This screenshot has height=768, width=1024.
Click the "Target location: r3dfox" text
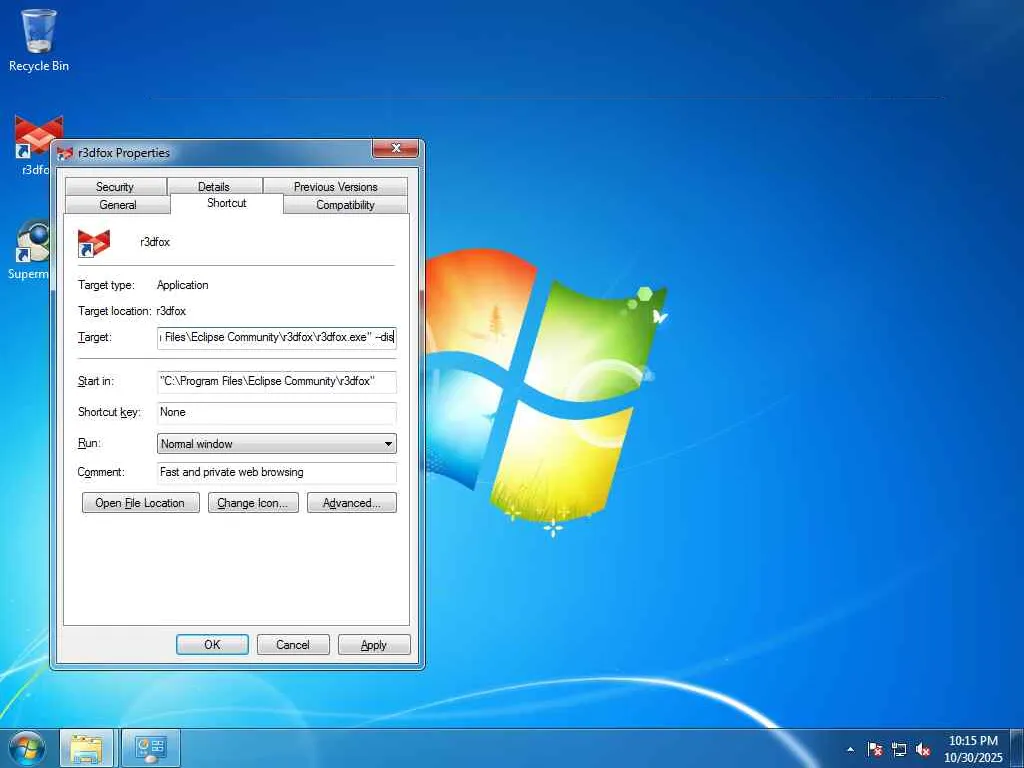coord(132,312)
